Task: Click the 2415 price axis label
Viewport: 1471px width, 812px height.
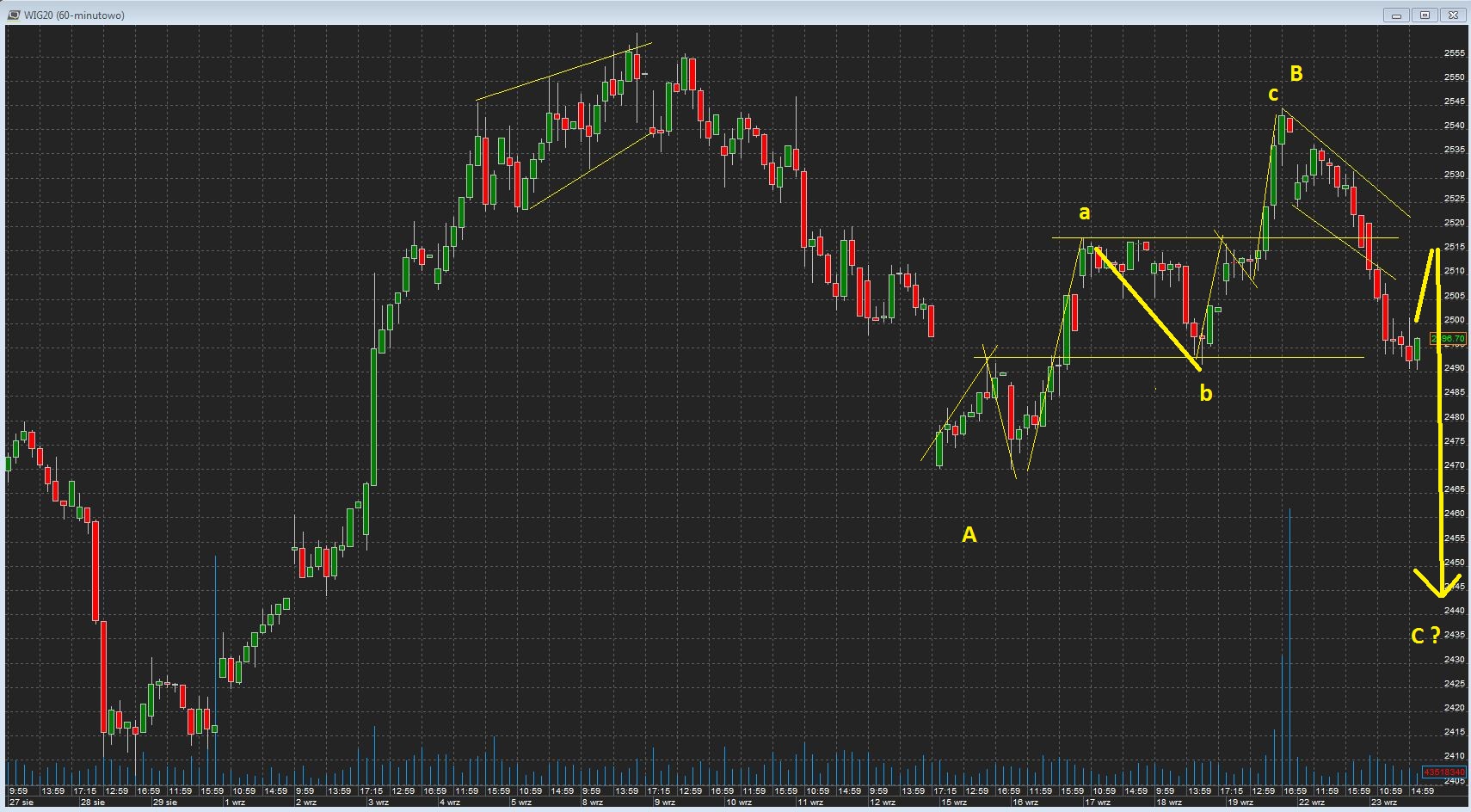Action: click(1454, 732)
